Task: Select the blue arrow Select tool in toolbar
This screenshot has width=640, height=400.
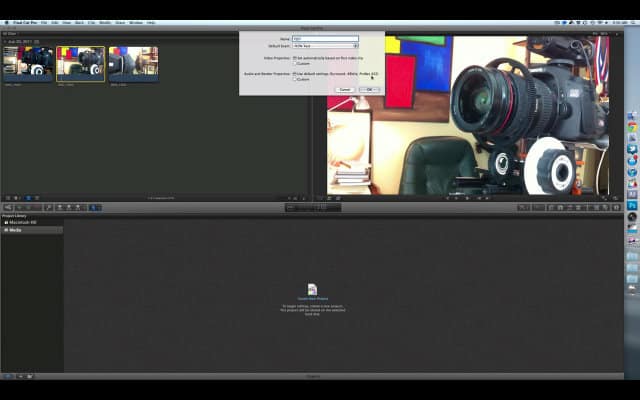Action: point(95,207)
